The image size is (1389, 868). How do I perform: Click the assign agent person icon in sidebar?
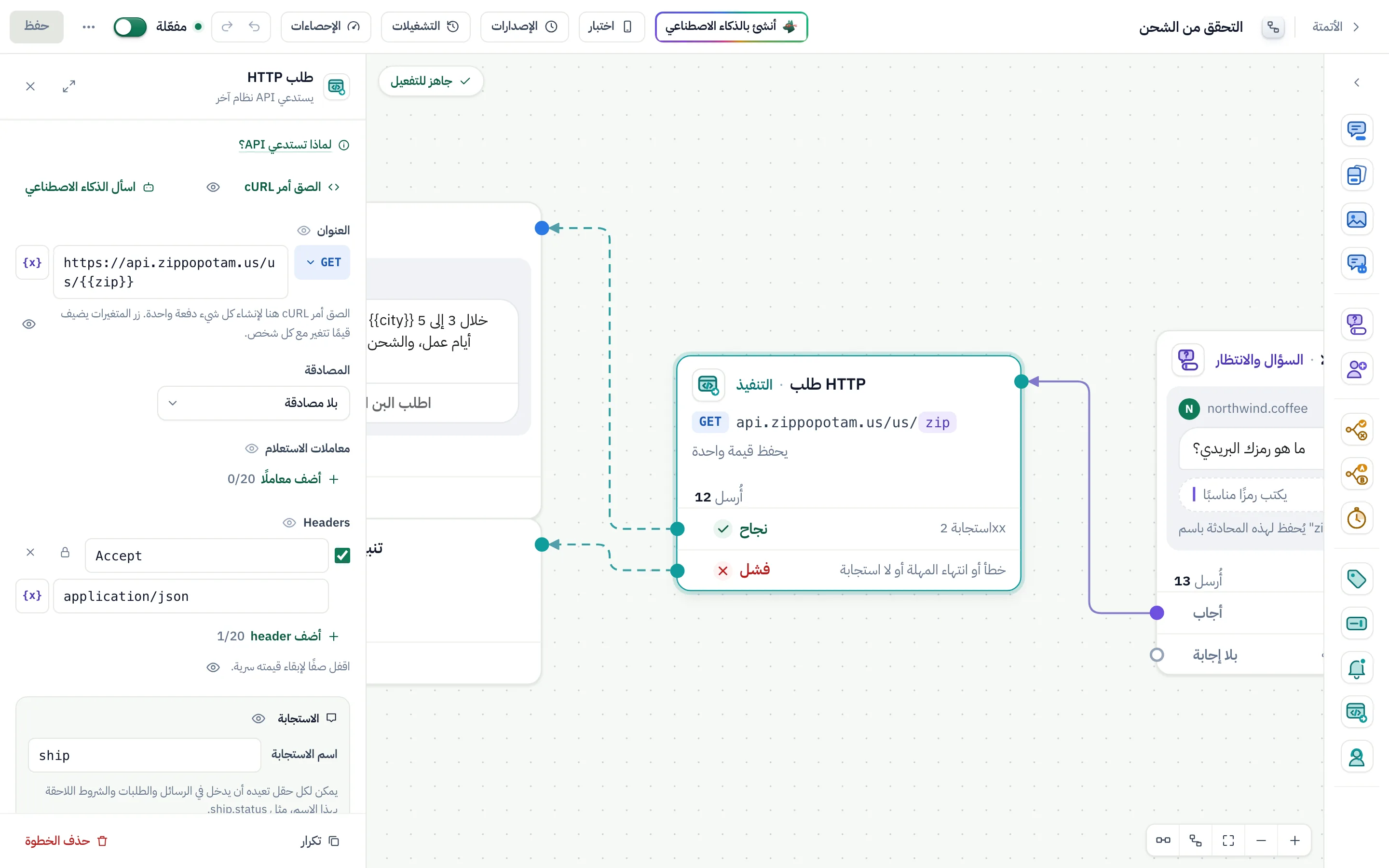pyautogui.click(x=1356, y=757)
